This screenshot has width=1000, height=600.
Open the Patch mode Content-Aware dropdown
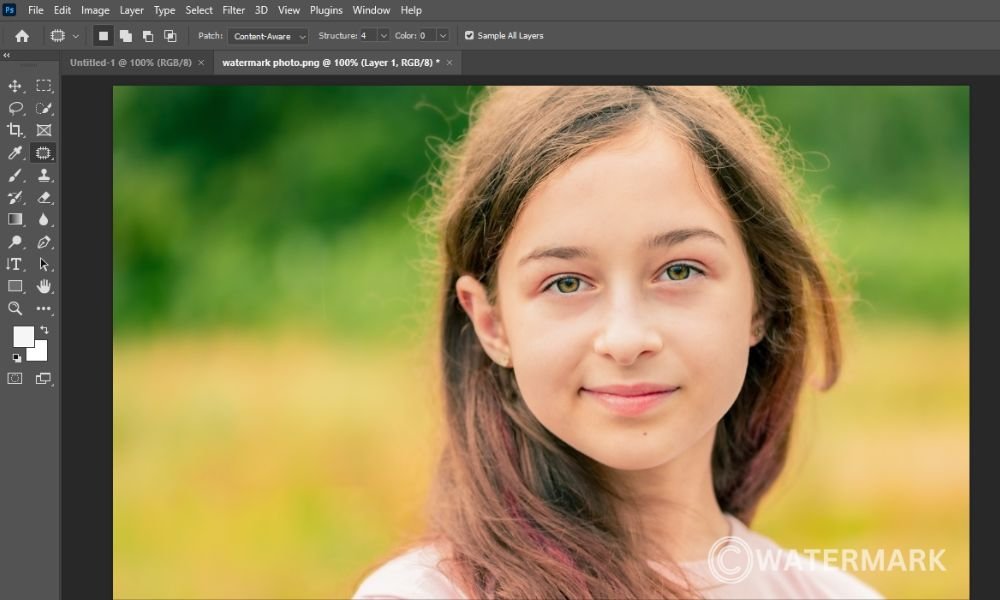[x=268, y=36]
